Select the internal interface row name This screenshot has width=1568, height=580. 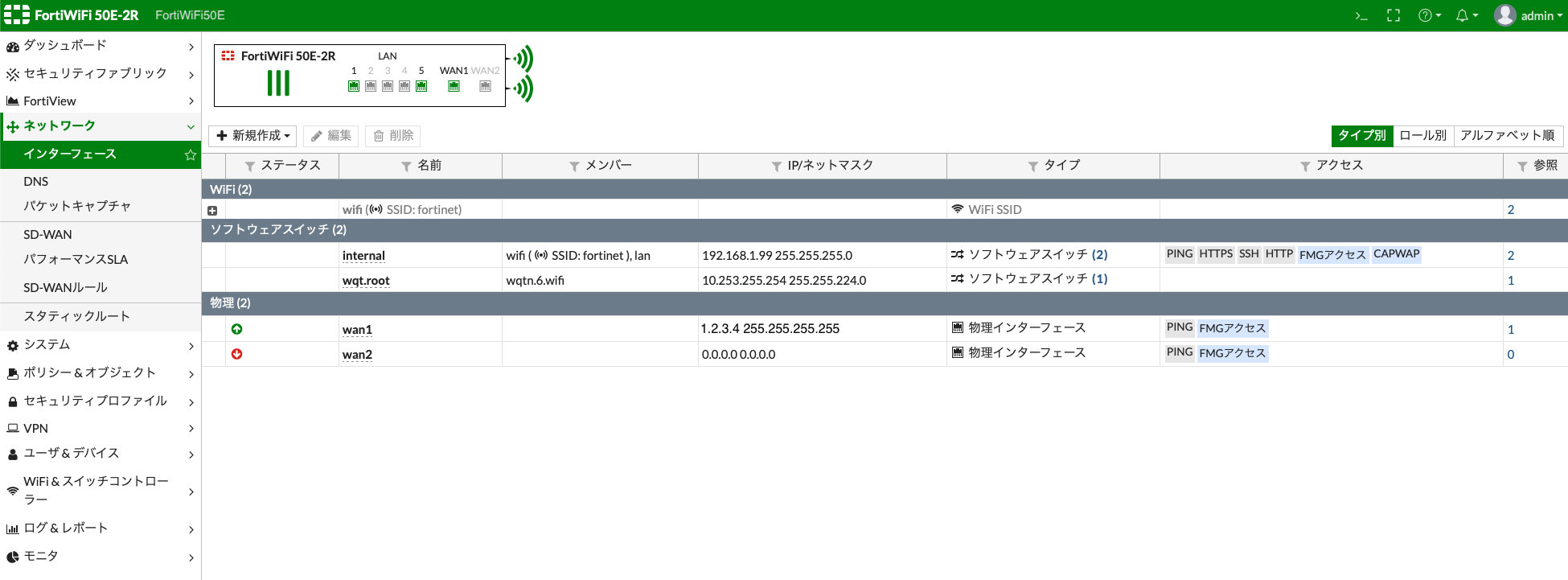coord(363,256)
